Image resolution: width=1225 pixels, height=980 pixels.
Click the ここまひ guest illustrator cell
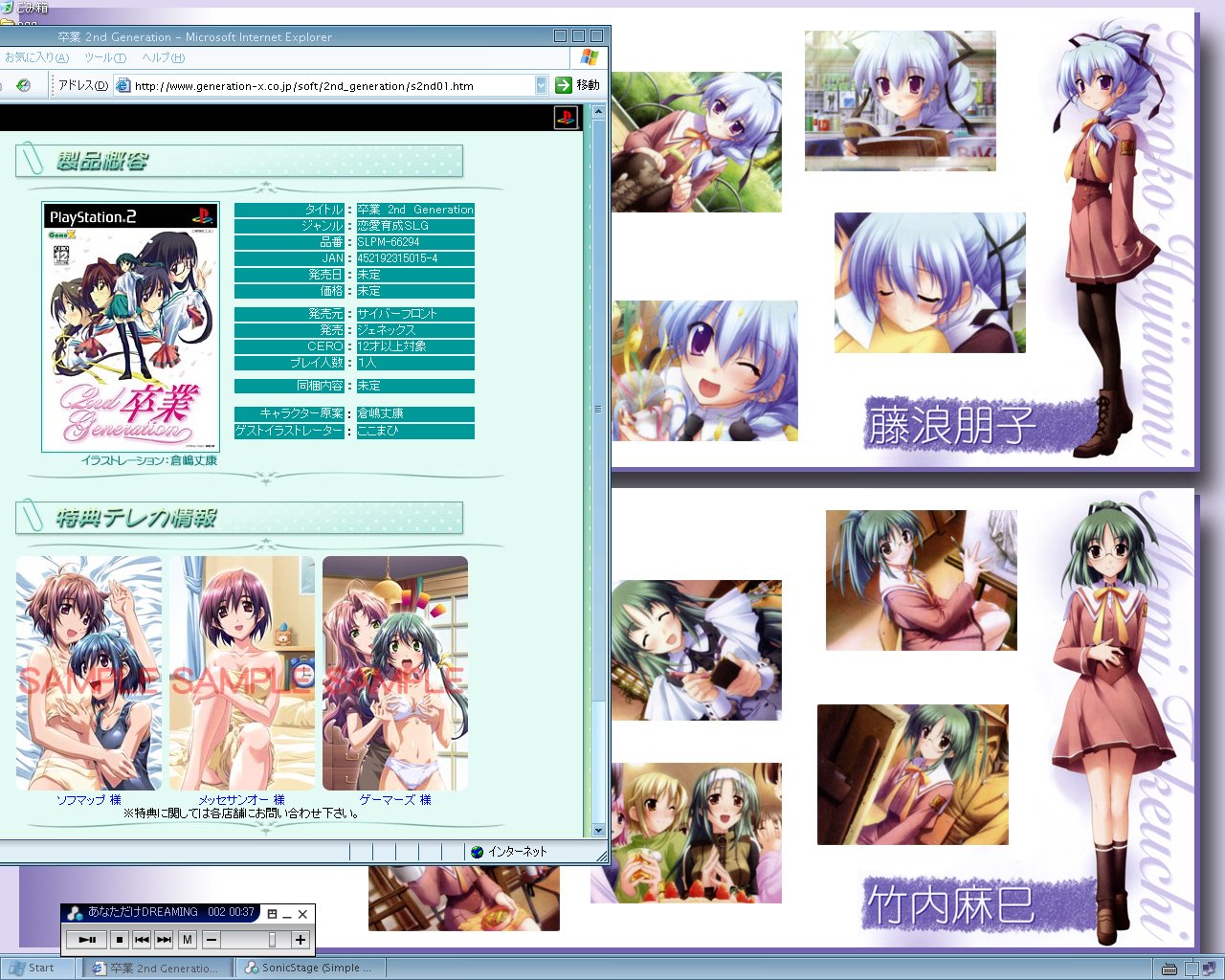point(415,431)
